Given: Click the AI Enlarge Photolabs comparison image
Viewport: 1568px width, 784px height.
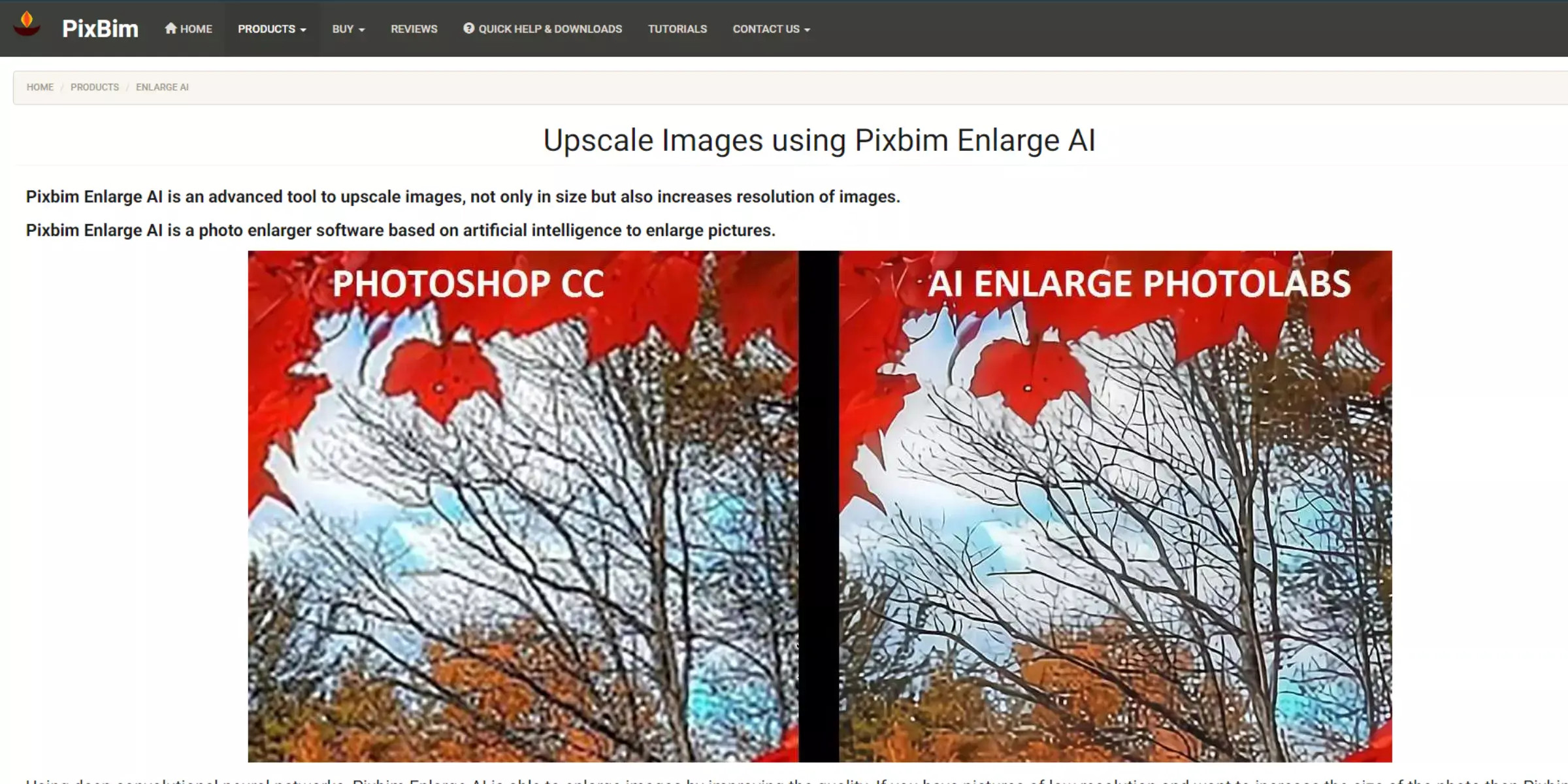Looking at the screenshot, I should coord(1115,506).
